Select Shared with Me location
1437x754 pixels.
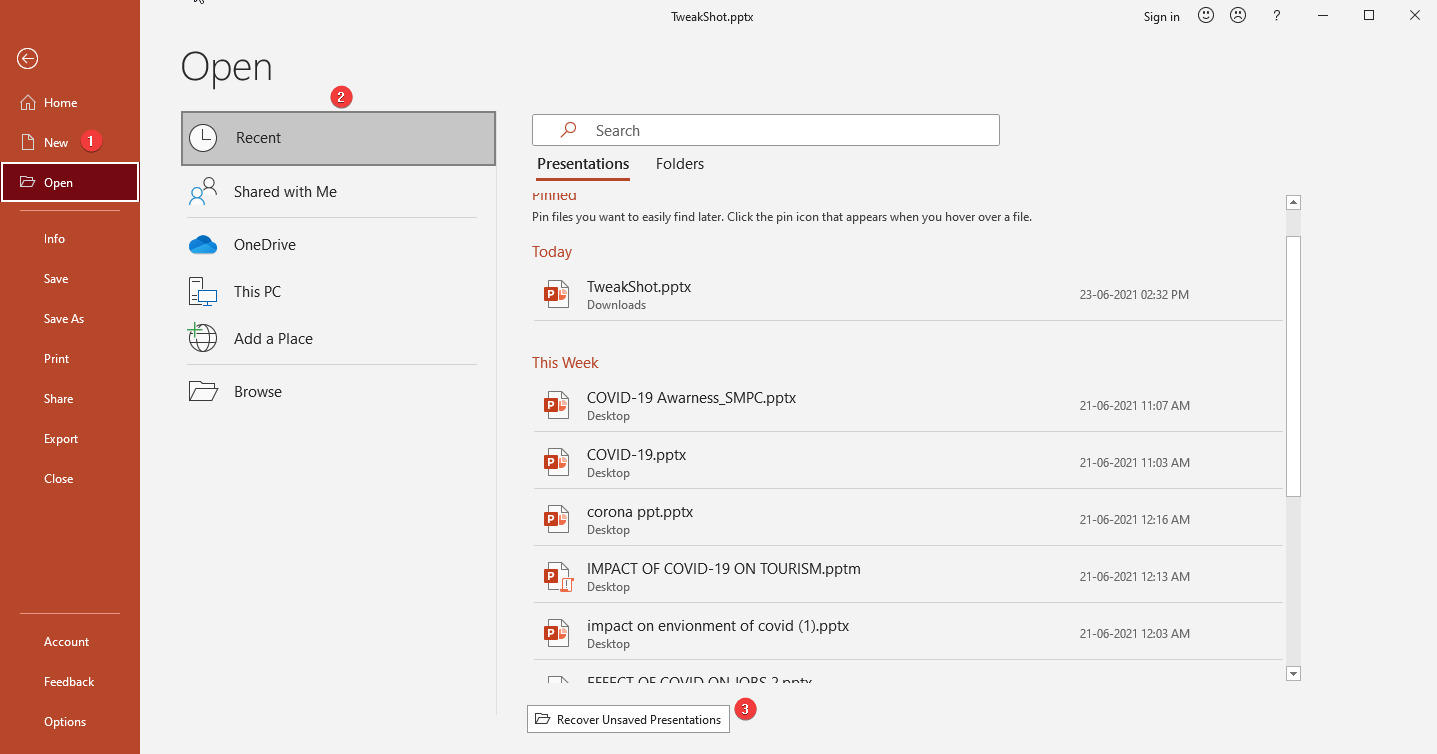coord(331,191)
